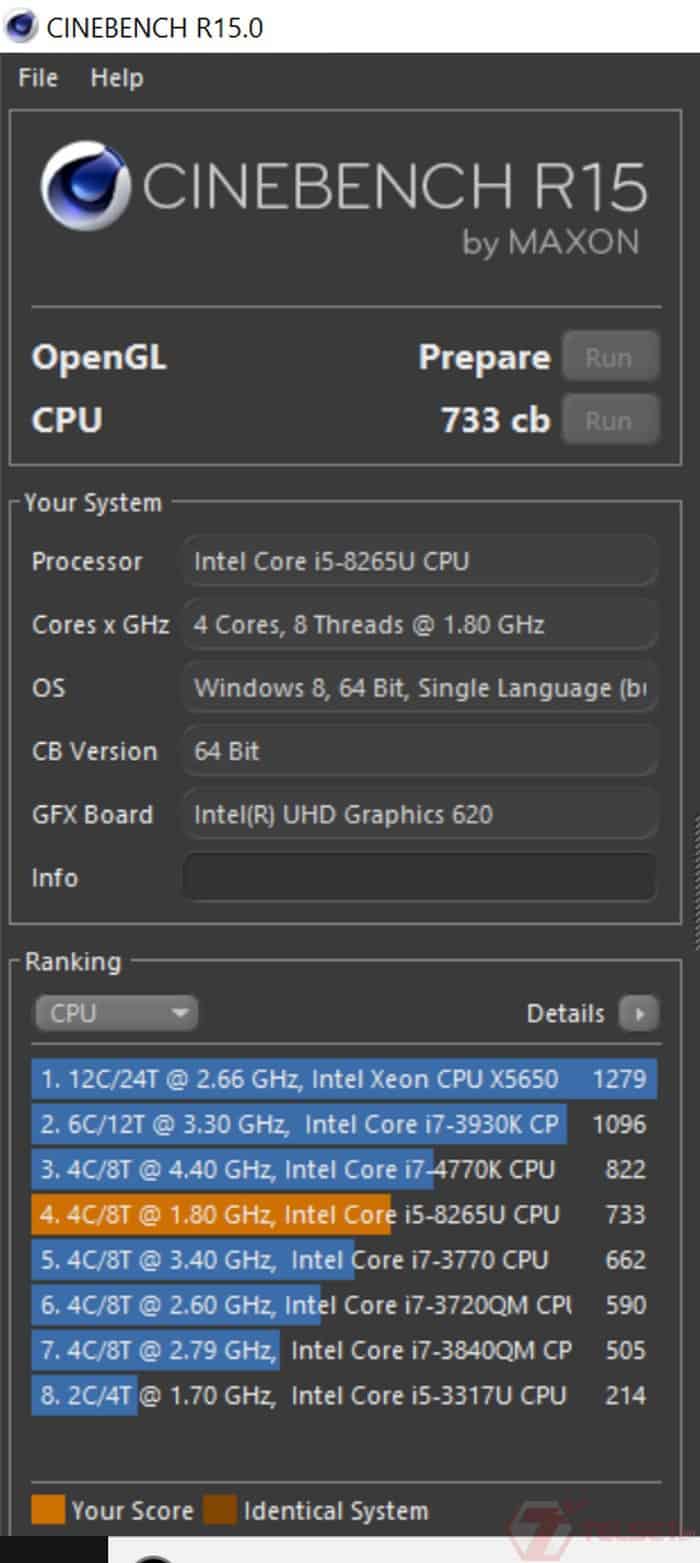Select the highlighted i5-8265U ranking entry
The height and width of the screenshot is (1563, 700).
coord(343,1215)
